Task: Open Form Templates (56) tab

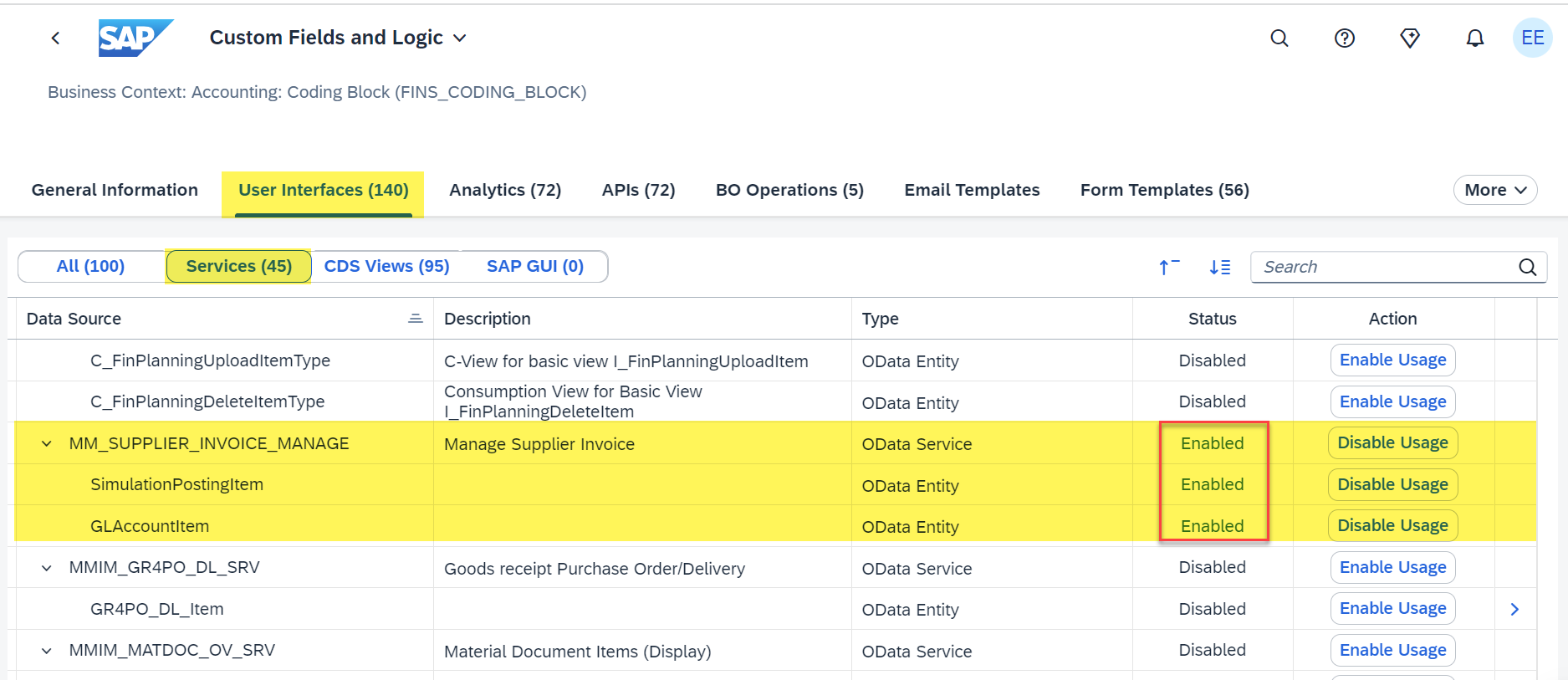Action: point(1165,190)
